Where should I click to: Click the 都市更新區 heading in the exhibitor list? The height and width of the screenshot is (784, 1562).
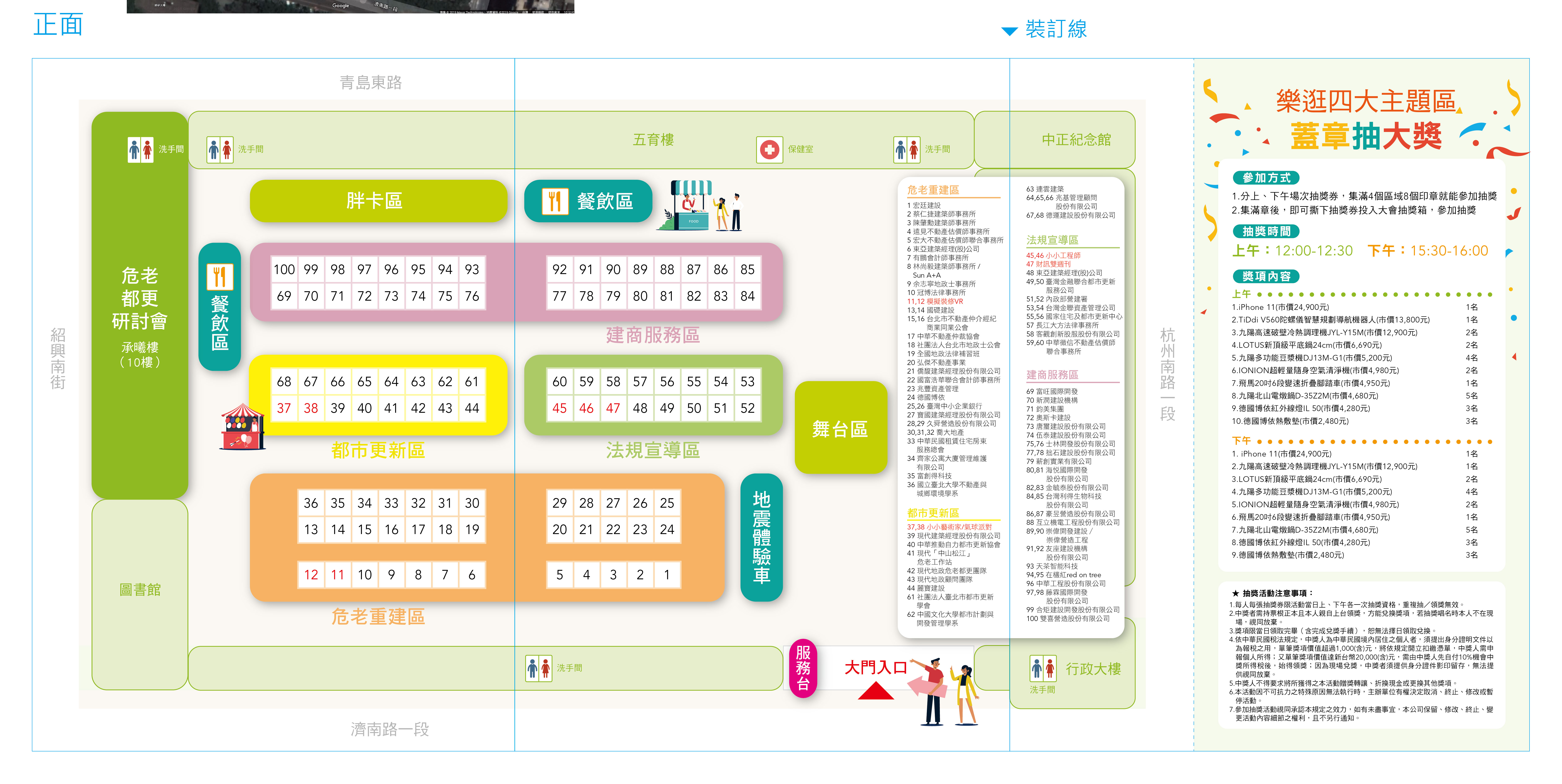[933, 513]
